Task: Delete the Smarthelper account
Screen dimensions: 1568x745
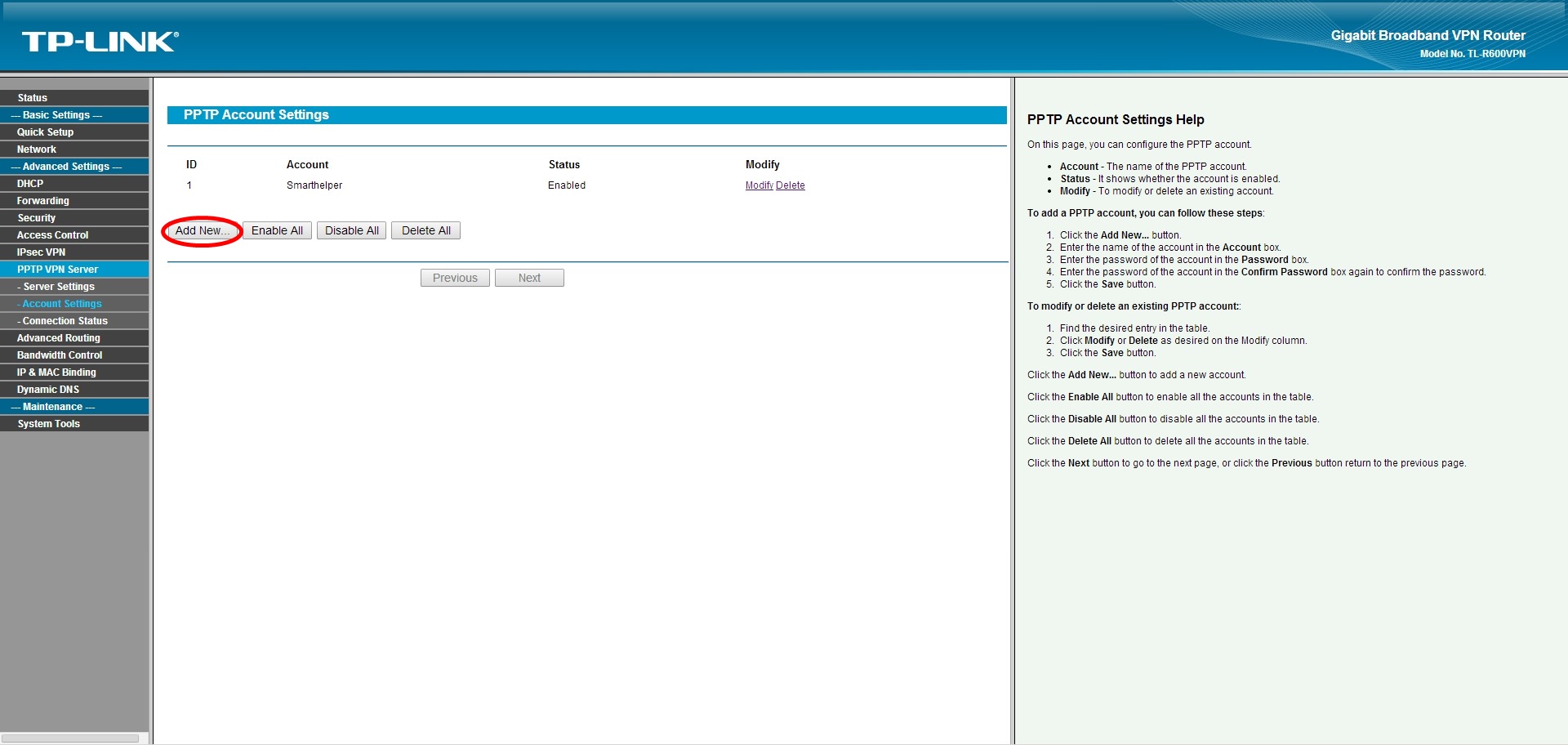Action: coord(791,185)
